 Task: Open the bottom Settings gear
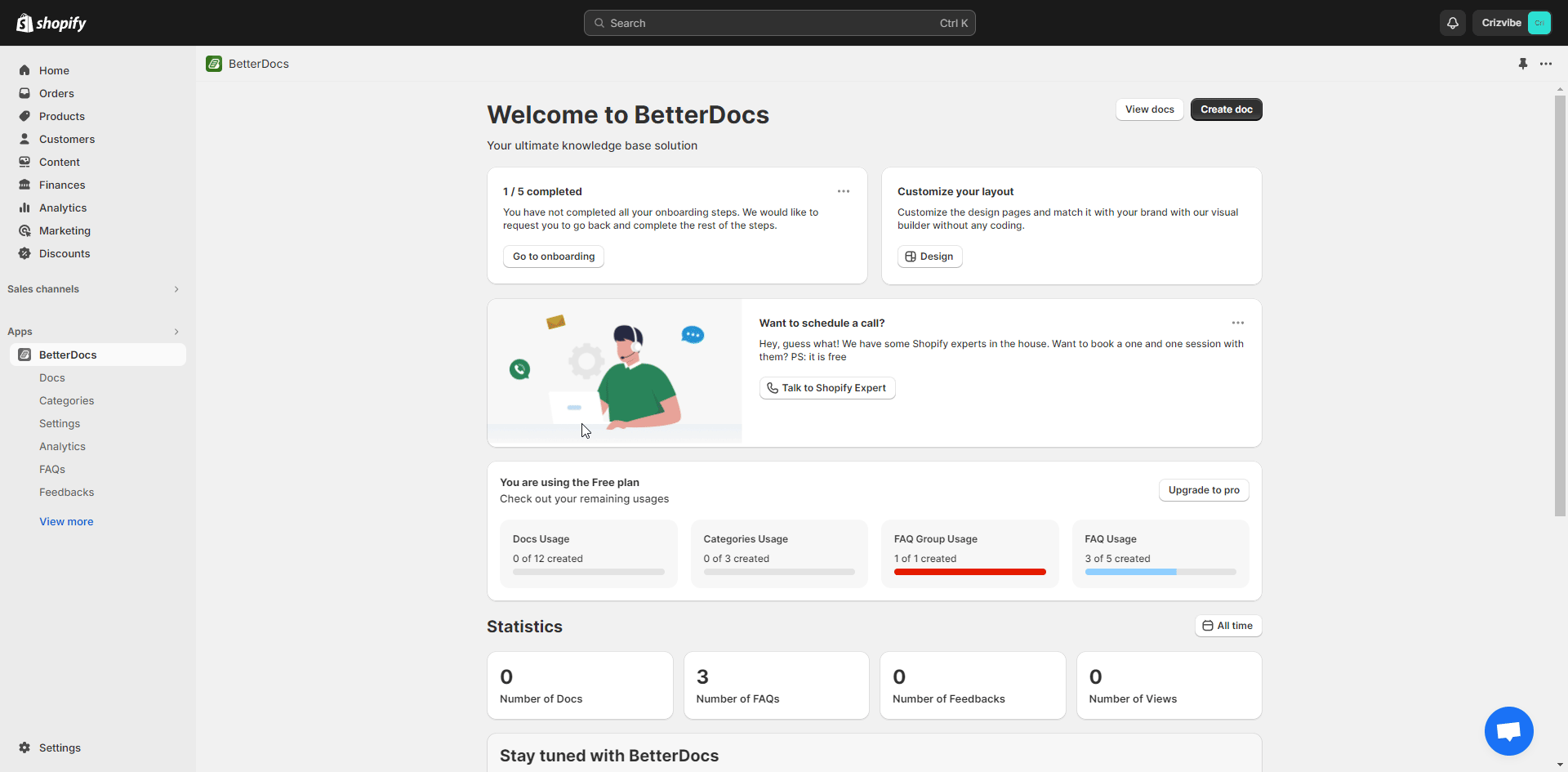coord(24,747)
